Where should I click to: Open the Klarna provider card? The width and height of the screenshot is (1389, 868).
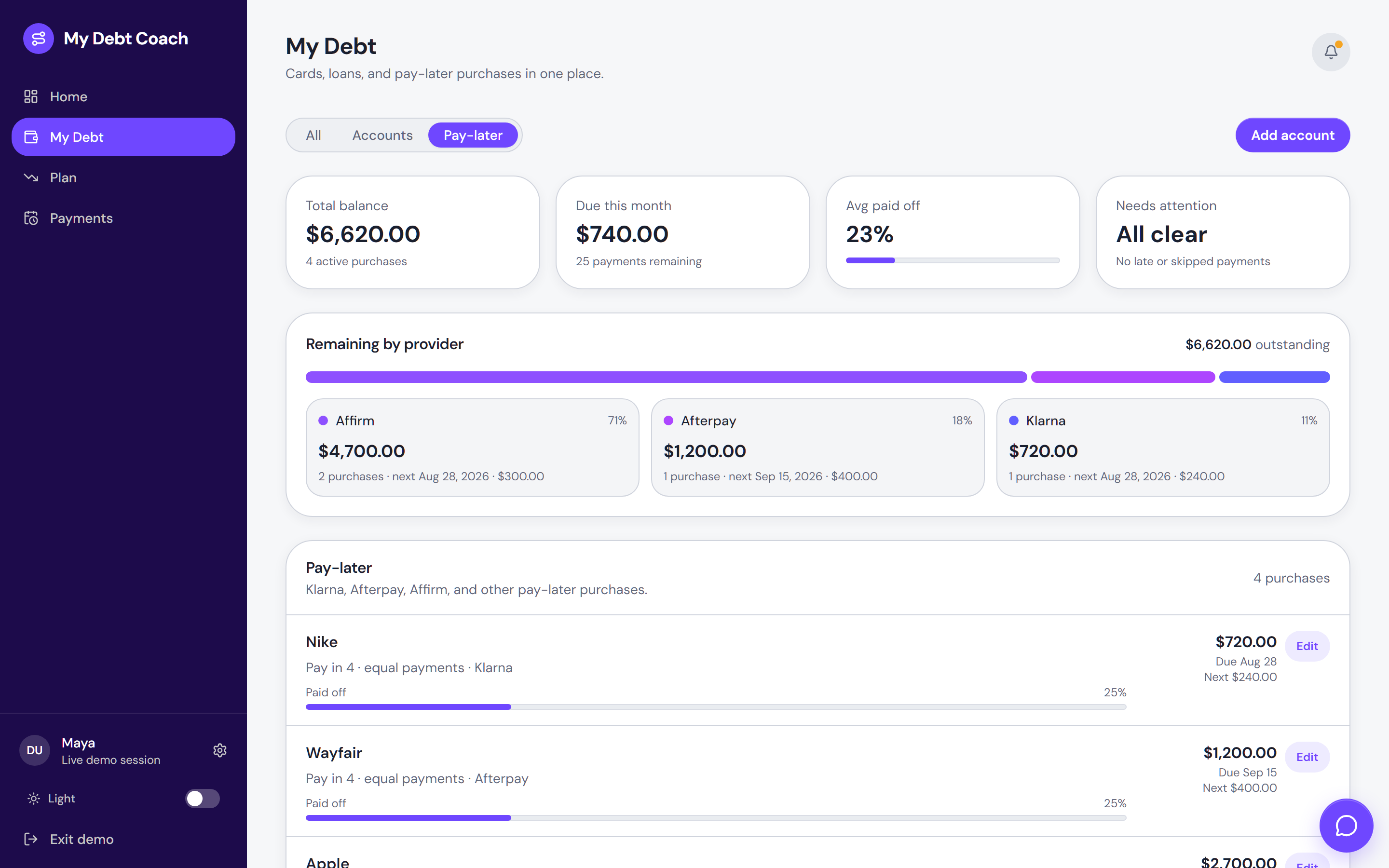pos(1163,448)
